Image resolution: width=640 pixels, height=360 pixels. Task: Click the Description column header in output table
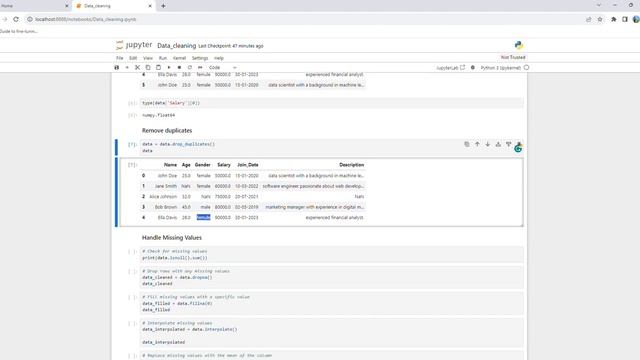tap(351, 165)
